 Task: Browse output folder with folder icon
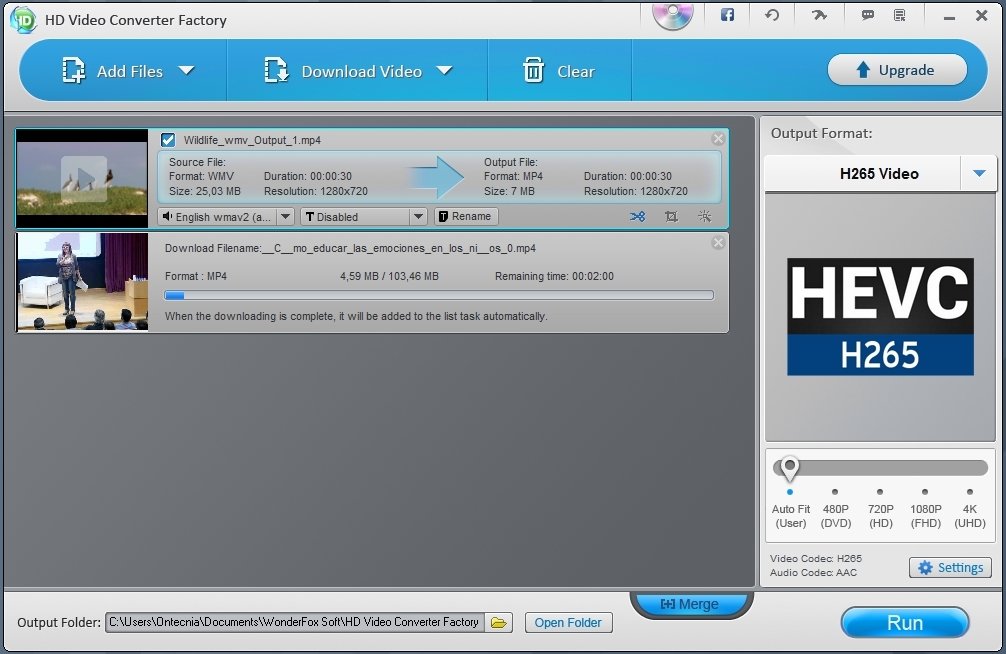coord(499,623)
